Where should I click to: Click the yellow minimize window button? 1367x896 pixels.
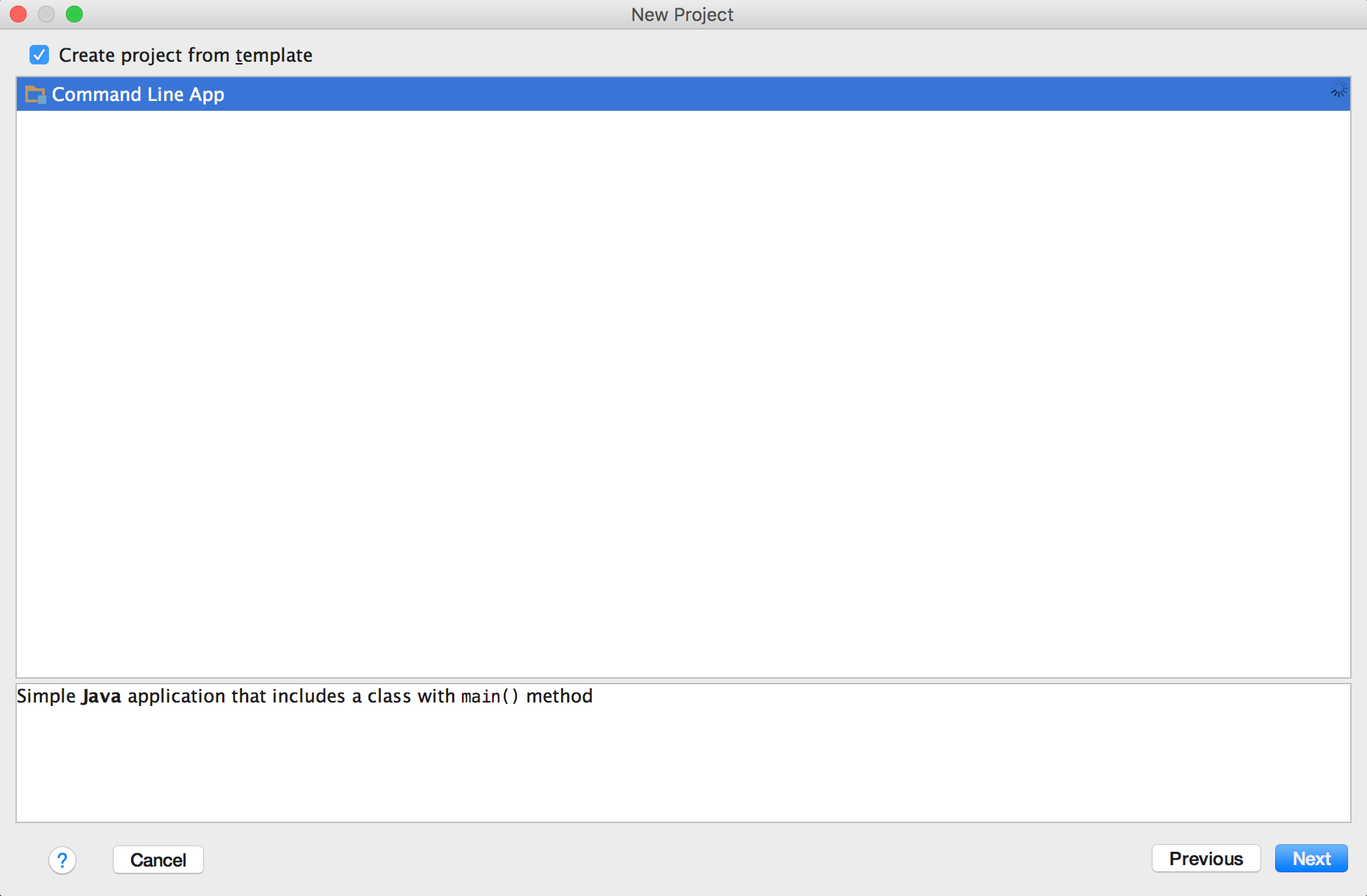(x=46, y=13)
